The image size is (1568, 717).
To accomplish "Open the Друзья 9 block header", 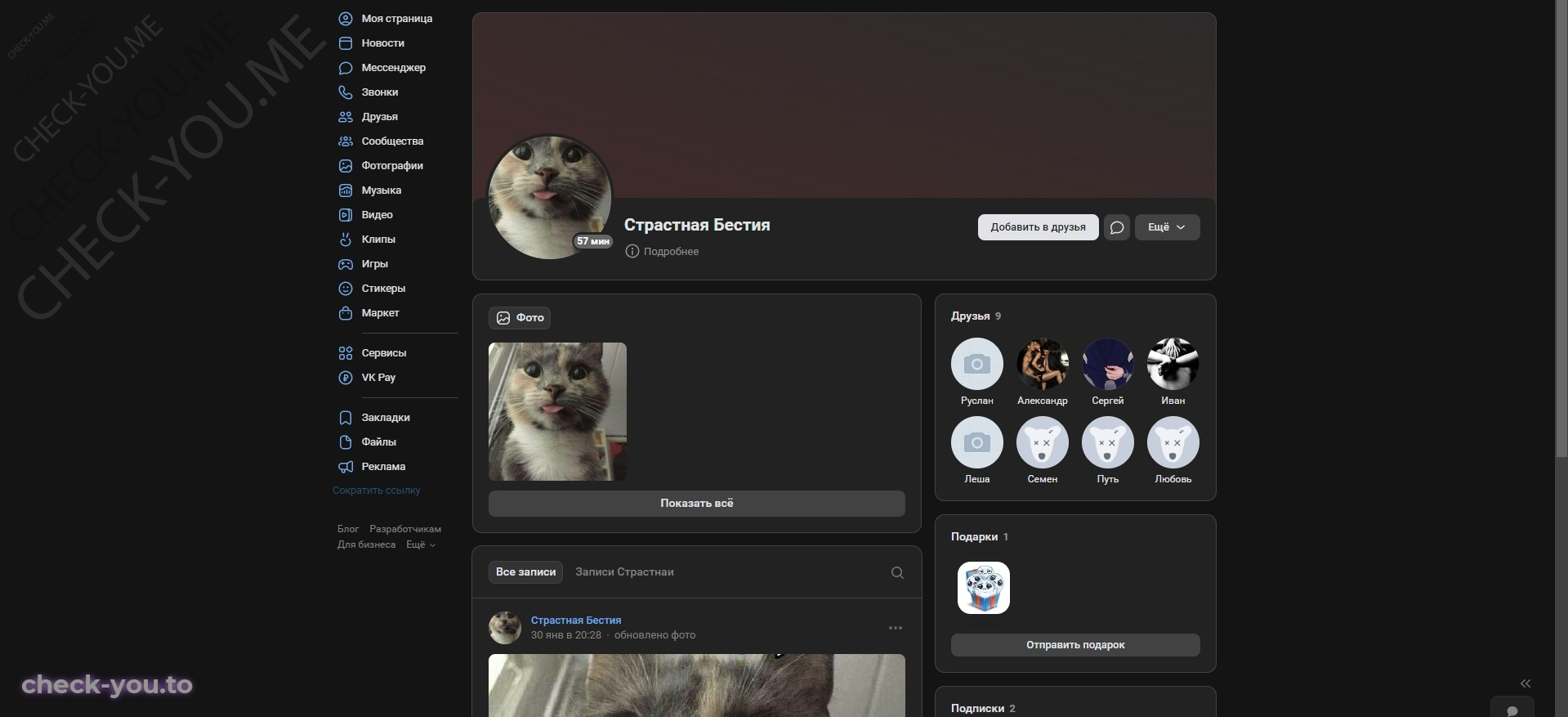I will click(x=976, y=316).
